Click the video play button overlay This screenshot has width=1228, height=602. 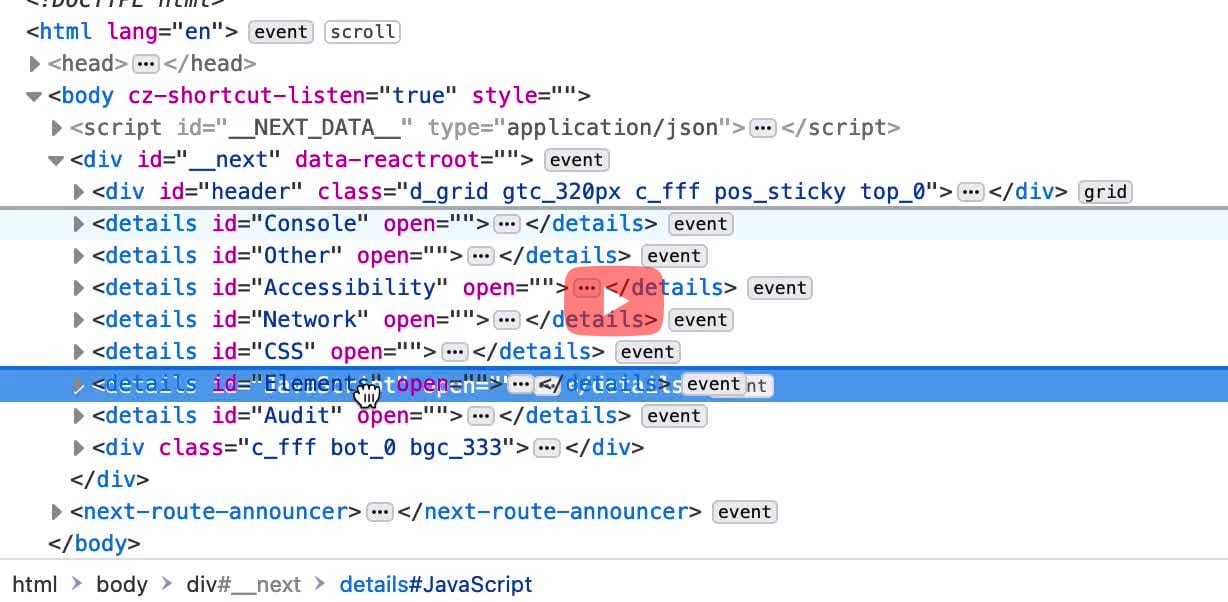[614, 301]
